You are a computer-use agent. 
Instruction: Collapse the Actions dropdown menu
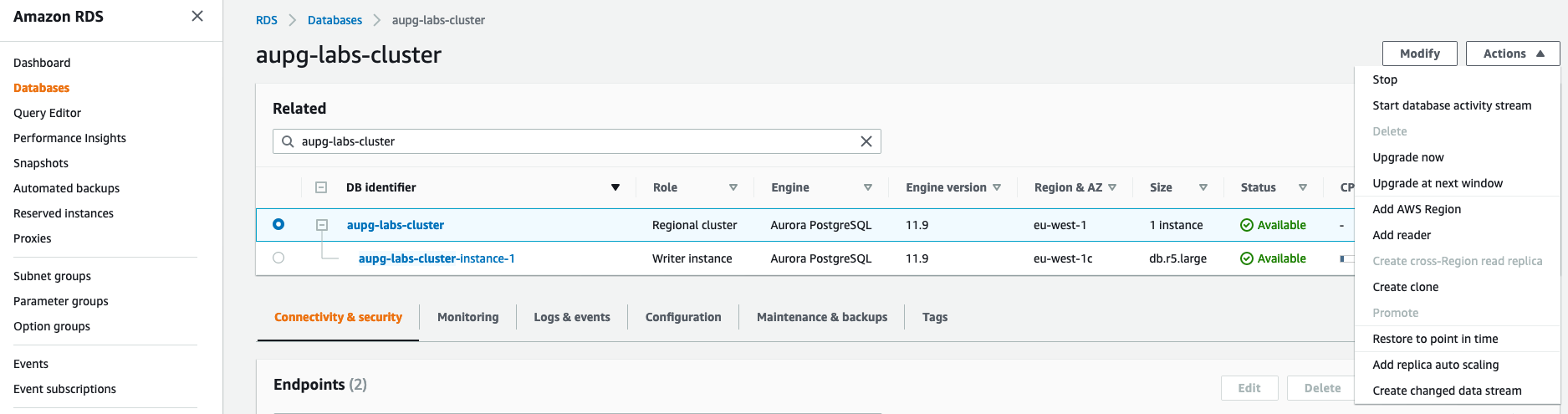[x=1513, y=54]
